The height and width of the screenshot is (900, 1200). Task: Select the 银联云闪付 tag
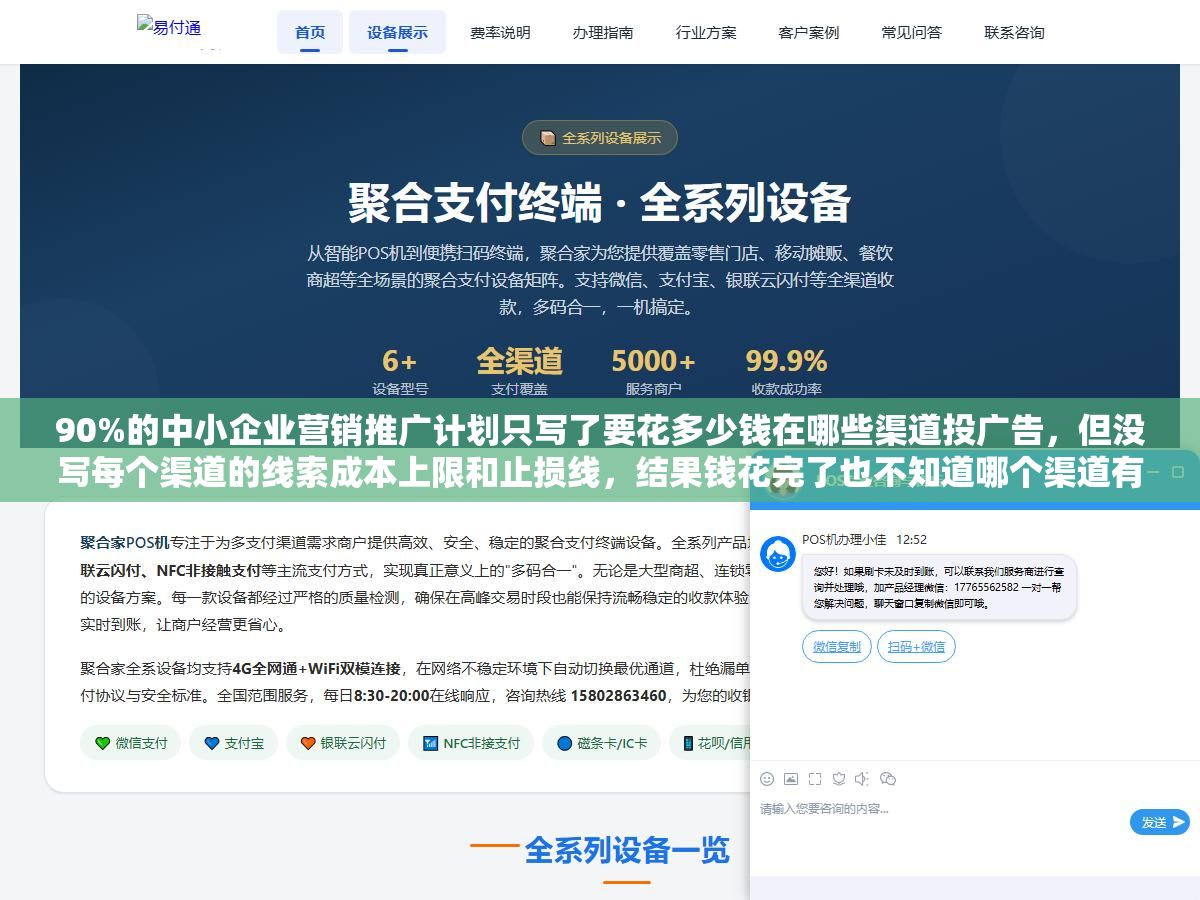coord(342,743)
